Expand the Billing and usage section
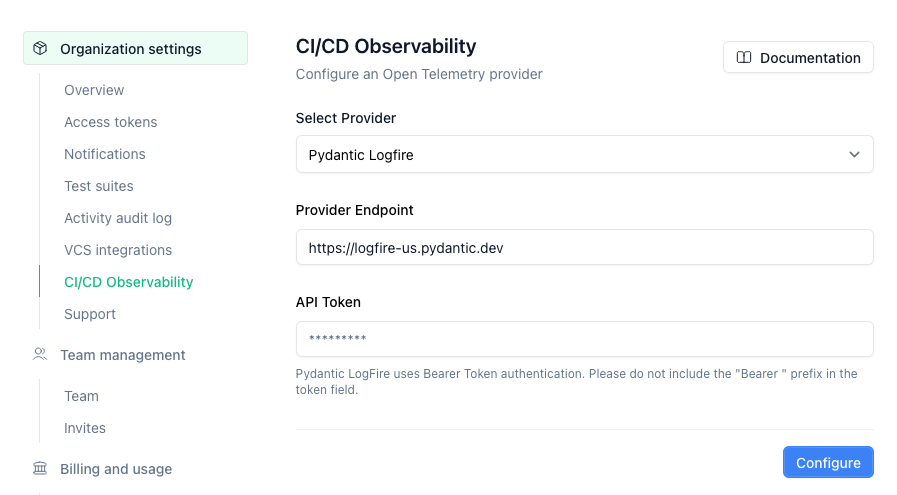This screenshot has width=897, height=495. click(116, 469)
